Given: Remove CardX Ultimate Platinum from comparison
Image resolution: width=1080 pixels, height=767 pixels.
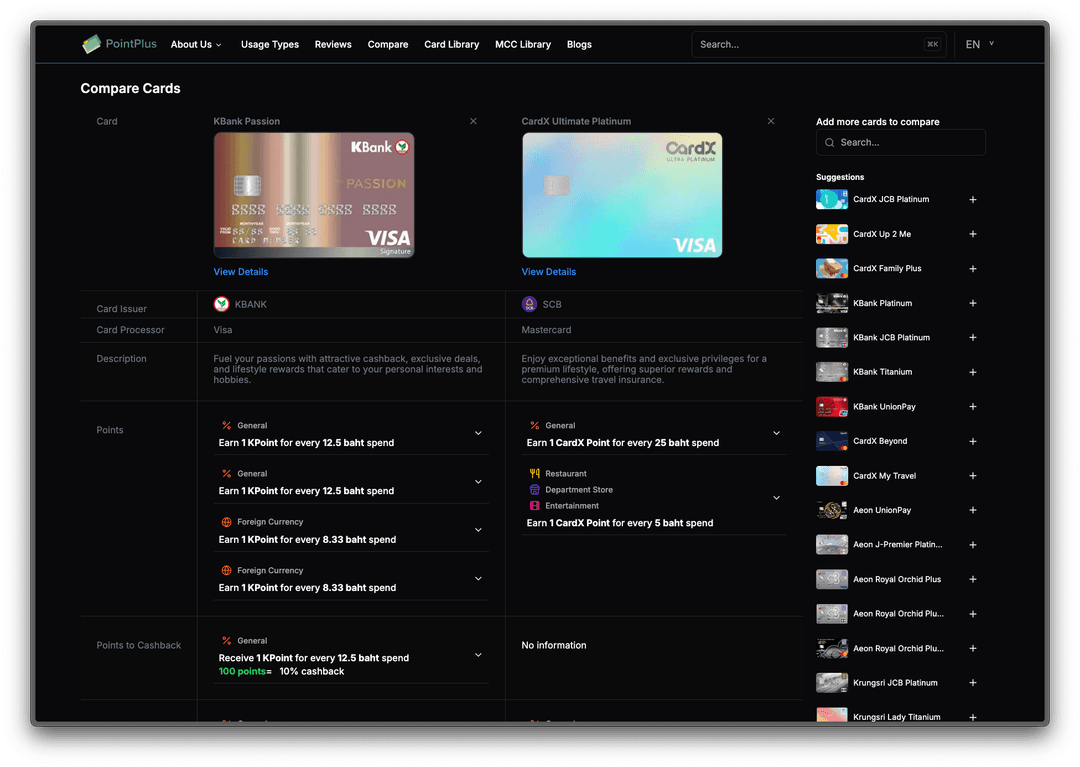Looking at the screenshot, I should pos(770,121).
